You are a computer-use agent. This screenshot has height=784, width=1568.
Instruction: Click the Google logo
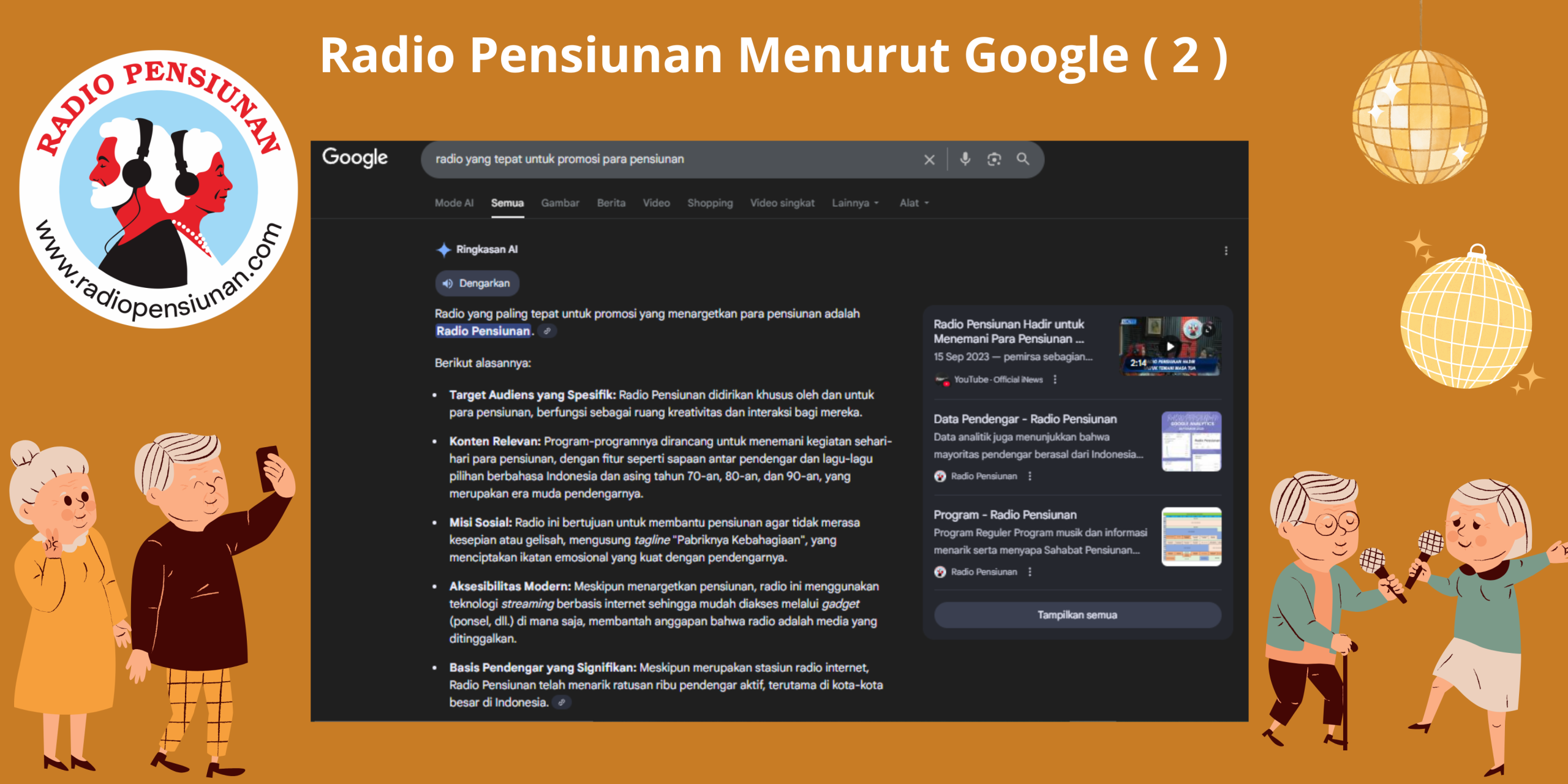[355, 157]
